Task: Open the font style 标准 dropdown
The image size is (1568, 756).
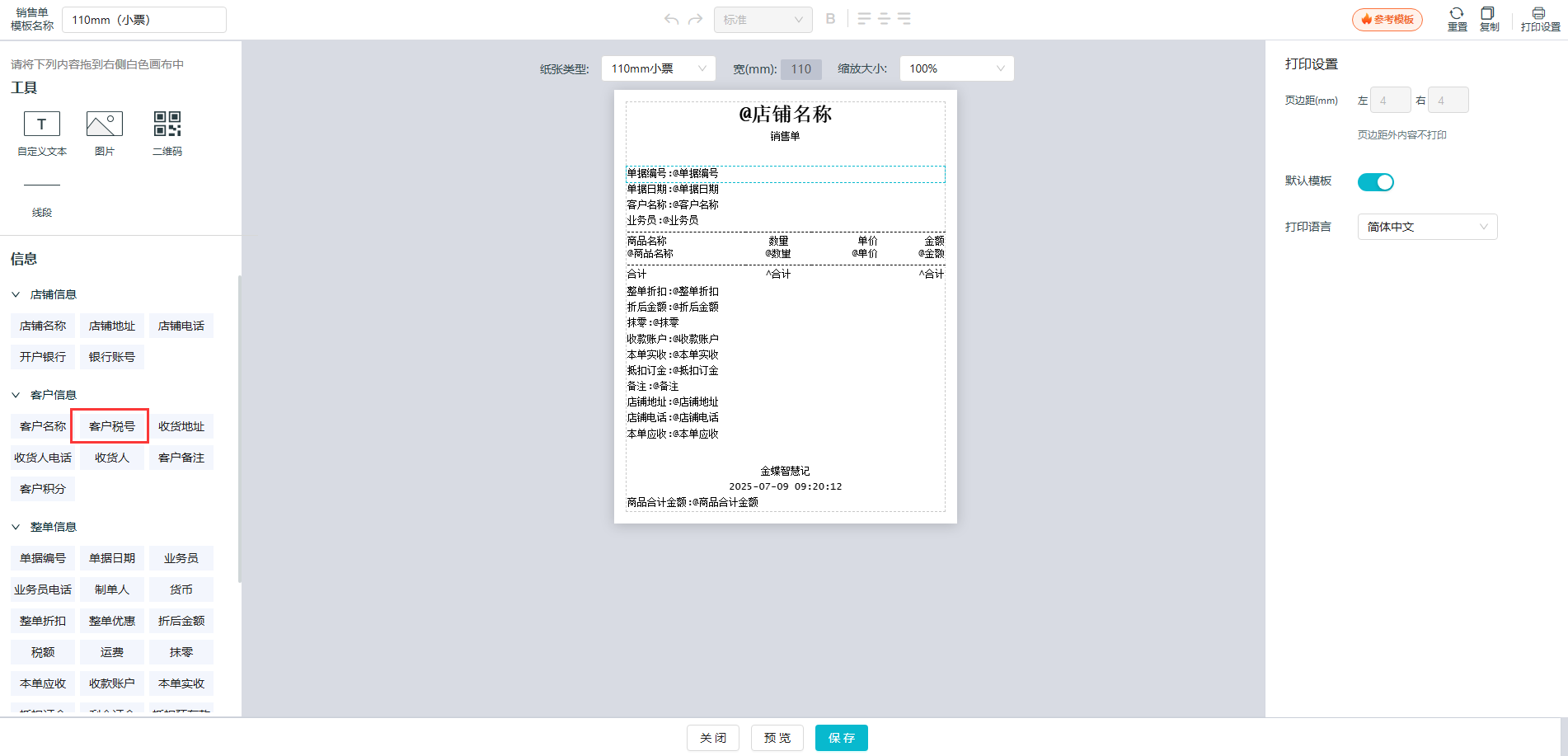Action: [763, 20]
